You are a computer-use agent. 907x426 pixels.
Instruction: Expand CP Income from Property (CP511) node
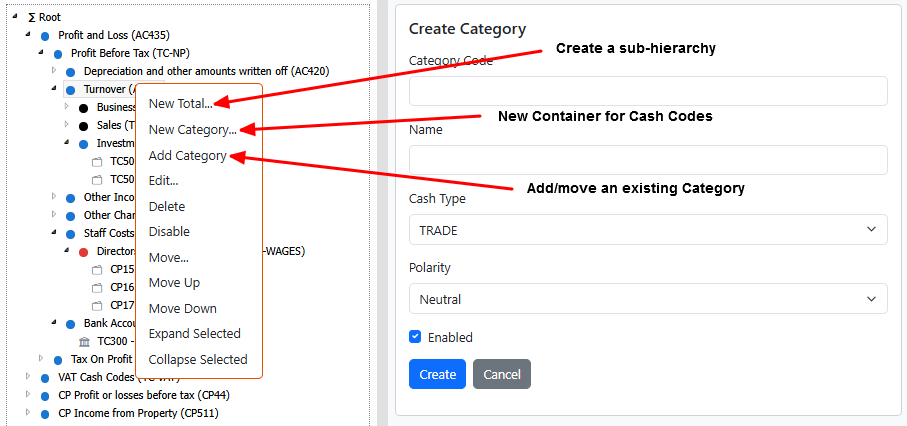click(x=28, y=412)
